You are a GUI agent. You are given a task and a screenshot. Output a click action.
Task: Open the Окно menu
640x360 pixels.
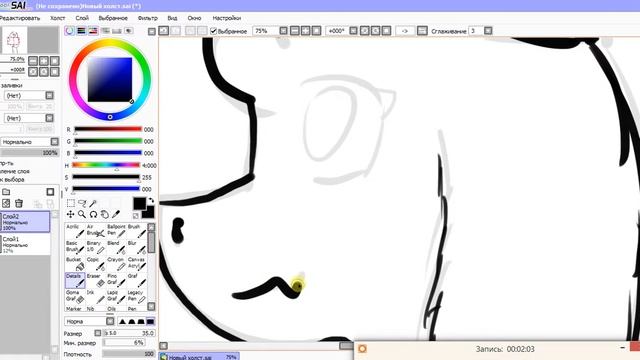coord(194,18)
